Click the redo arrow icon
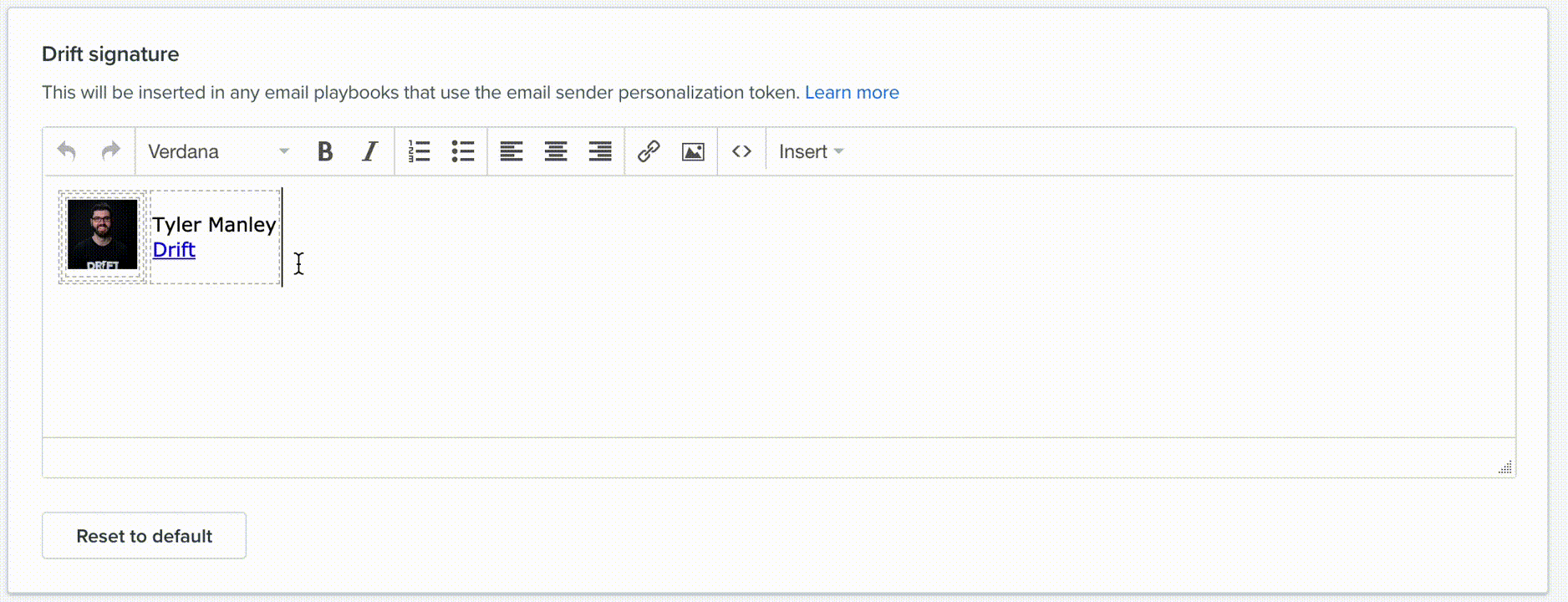The height and width of the screenshot is (602, 1568). coord(110,151)
